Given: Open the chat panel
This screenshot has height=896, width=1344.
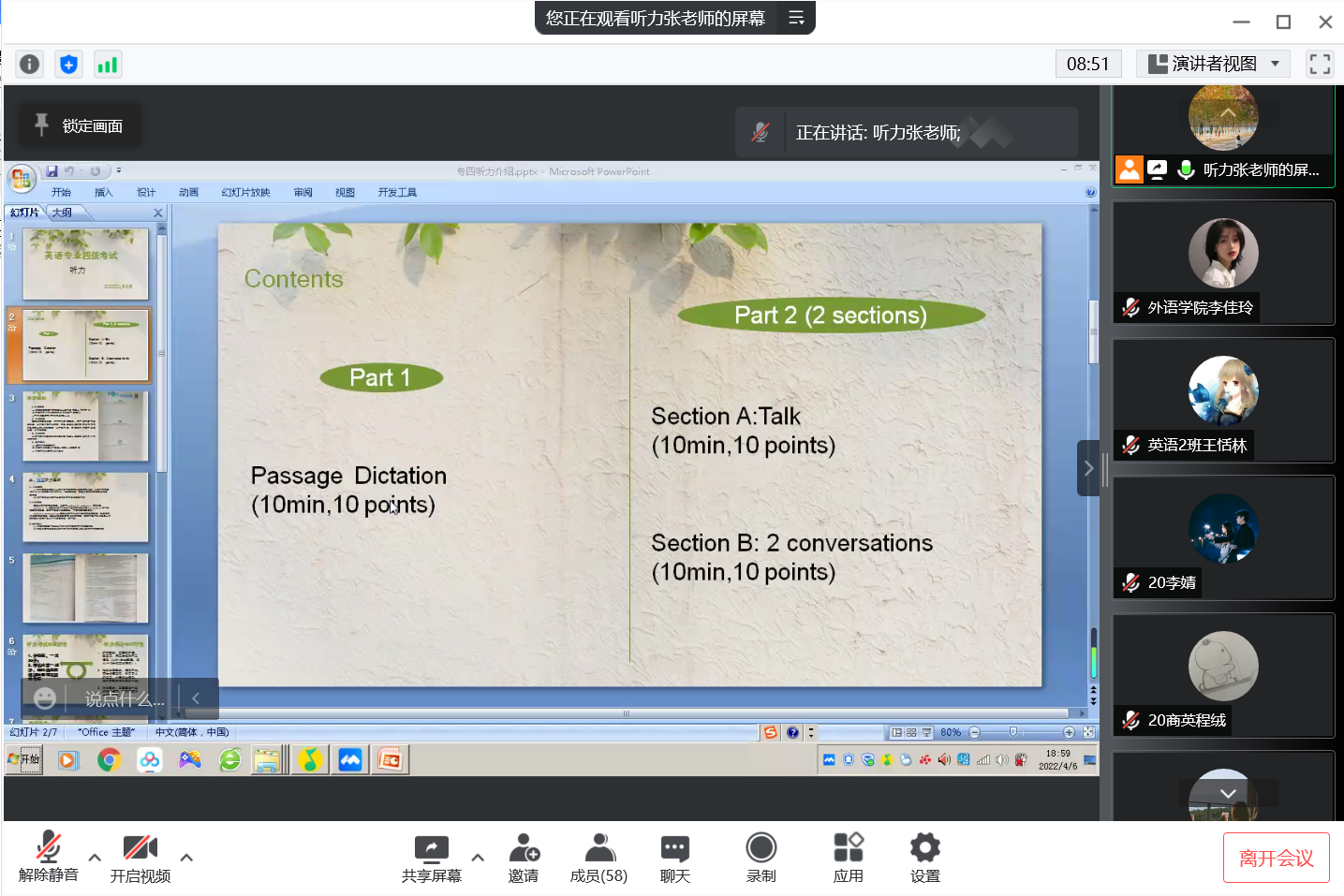Looking at the screenshot, I should coord(674,858).
